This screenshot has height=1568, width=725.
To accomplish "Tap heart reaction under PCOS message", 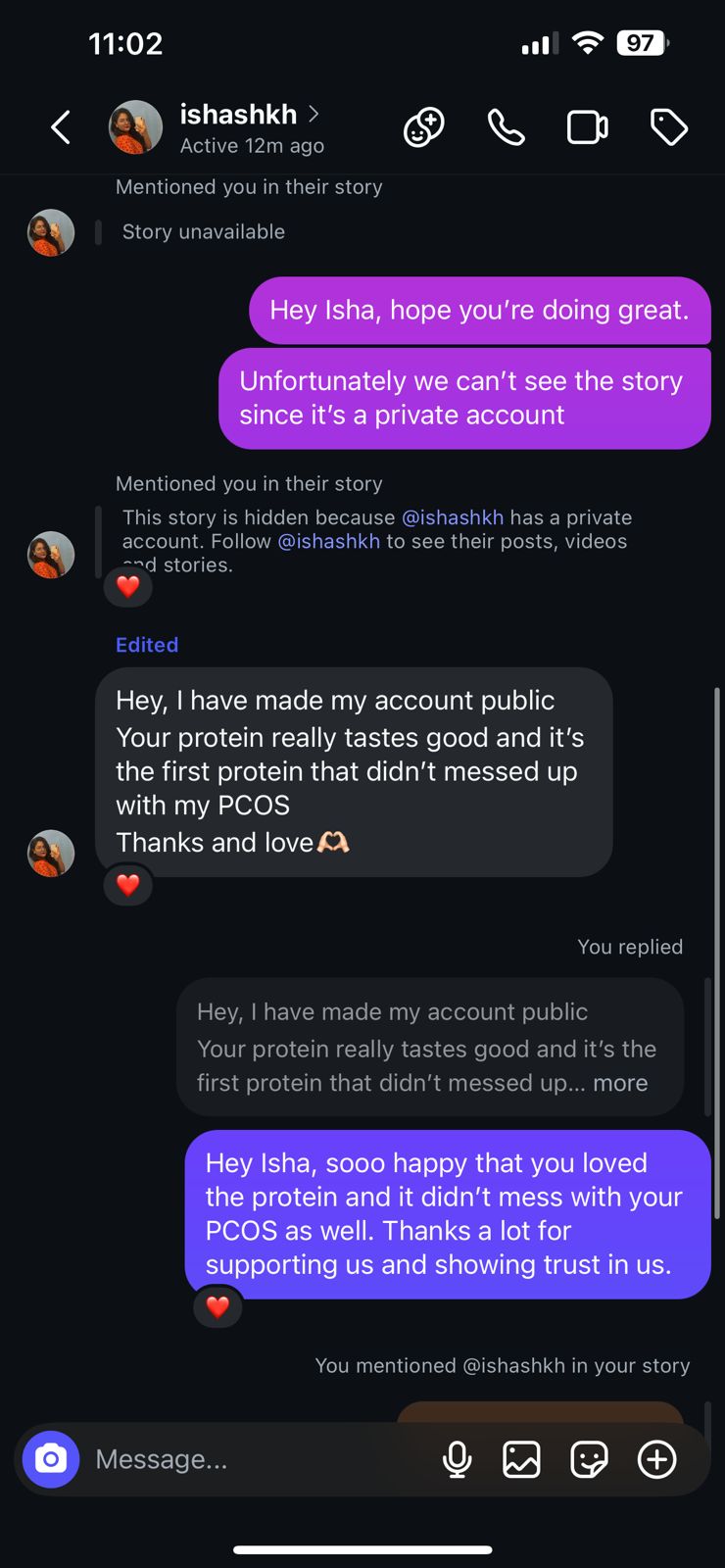I will (x=128, y=885).
